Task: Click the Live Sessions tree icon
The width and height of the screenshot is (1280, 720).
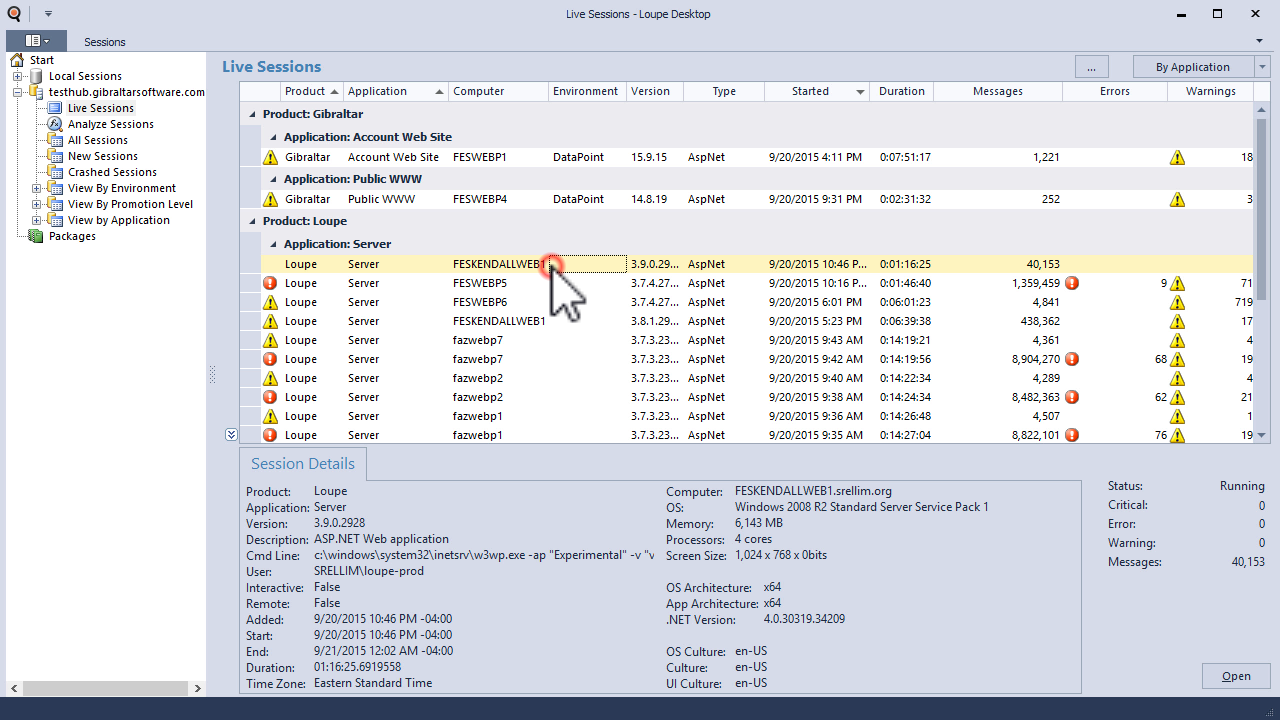Action: [55, 108]
